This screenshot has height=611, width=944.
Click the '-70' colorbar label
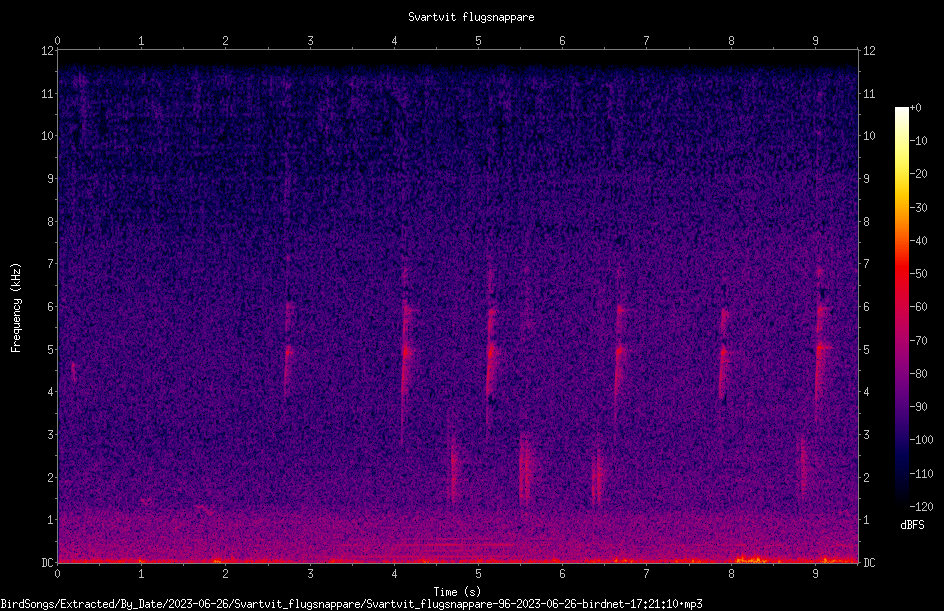[x=918, y=341]
